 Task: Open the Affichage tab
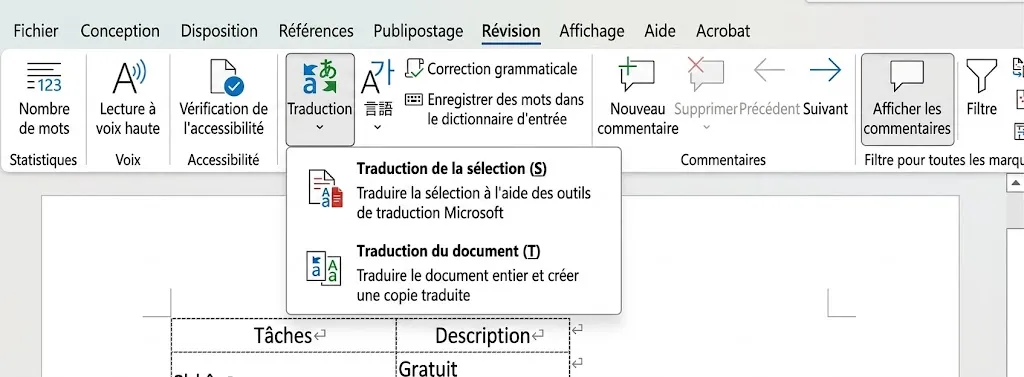[x=592, y=31]
